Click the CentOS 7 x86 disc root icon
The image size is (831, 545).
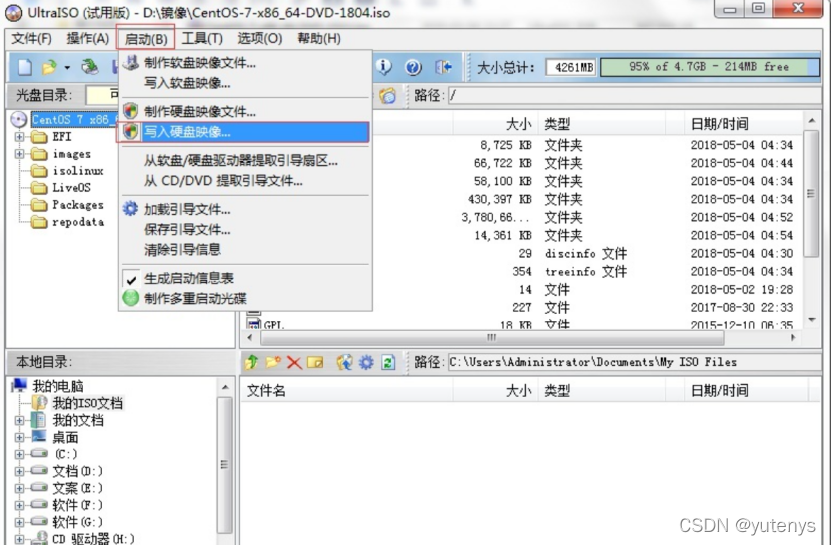pos(19,119)
